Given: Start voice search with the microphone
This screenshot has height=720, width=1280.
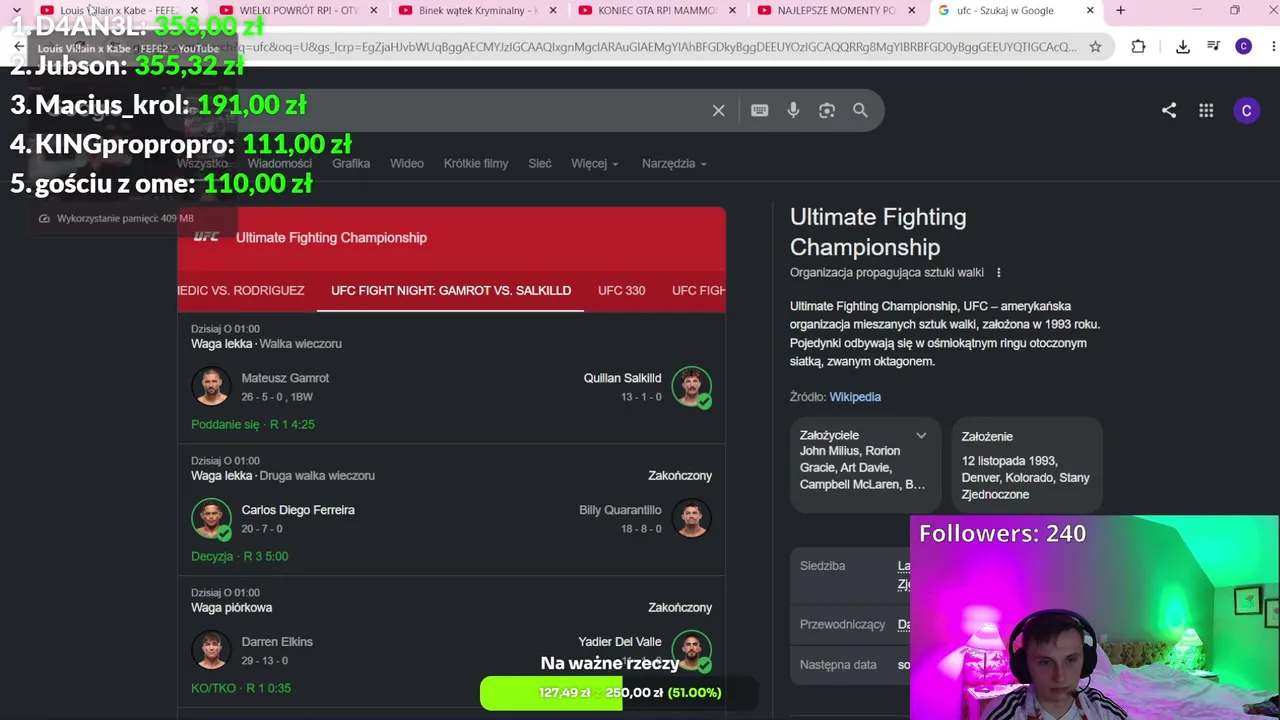Looking at the screenshot, I should click(x=793, y=110).
